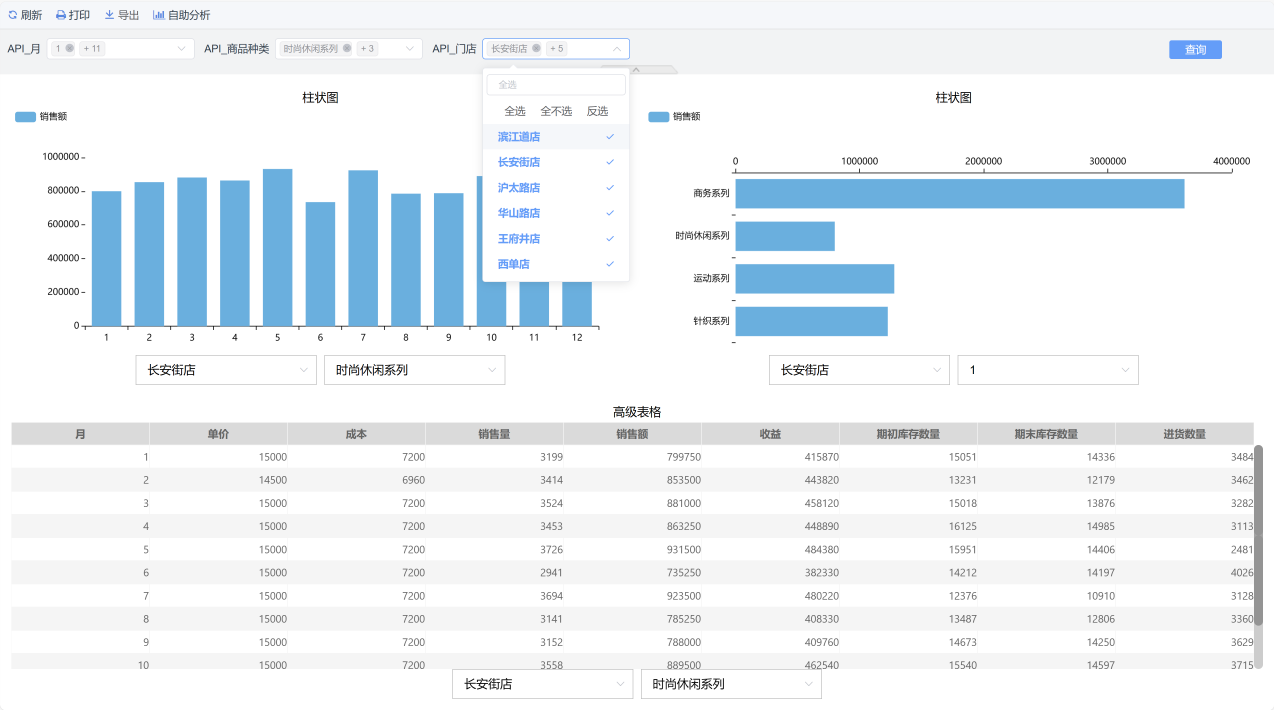This screenshot has width=1274, height=710.
Task: Click cell 14500 in 单价 column
Action: pos(218,480)
